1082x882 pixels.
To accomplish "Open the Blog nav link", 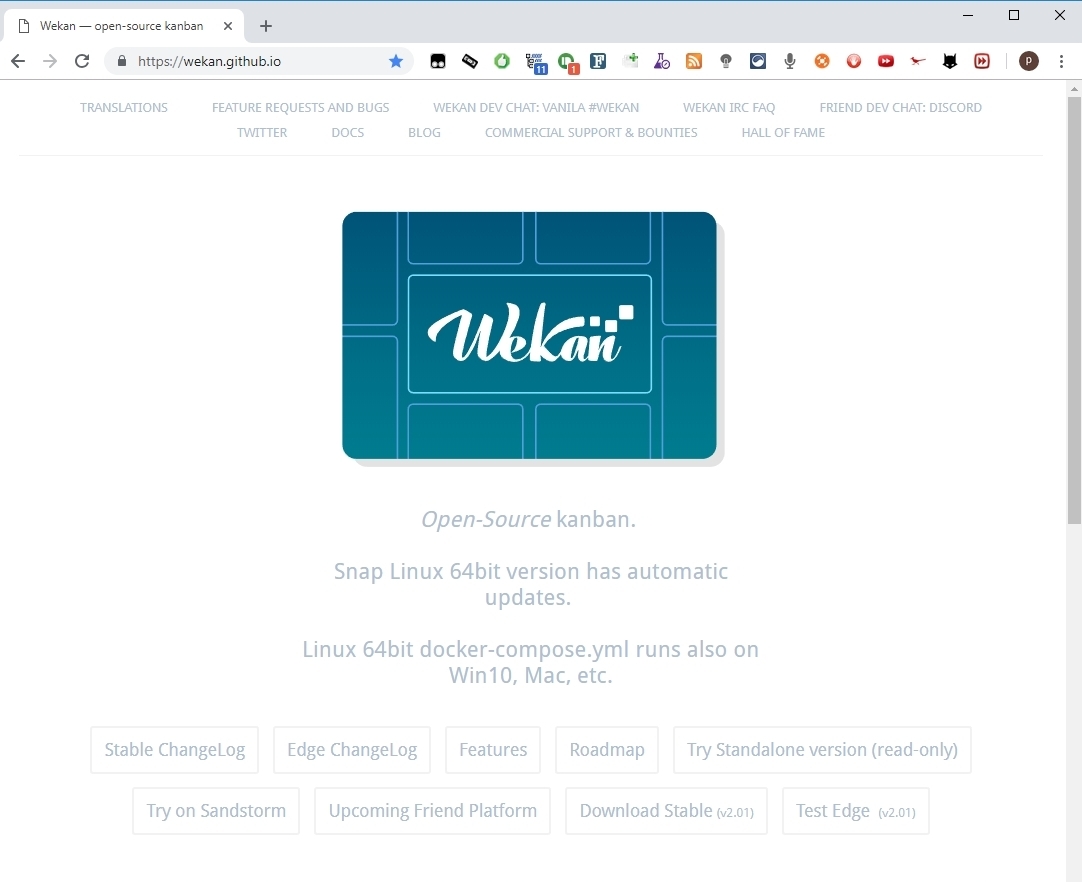I will (424, 133).
